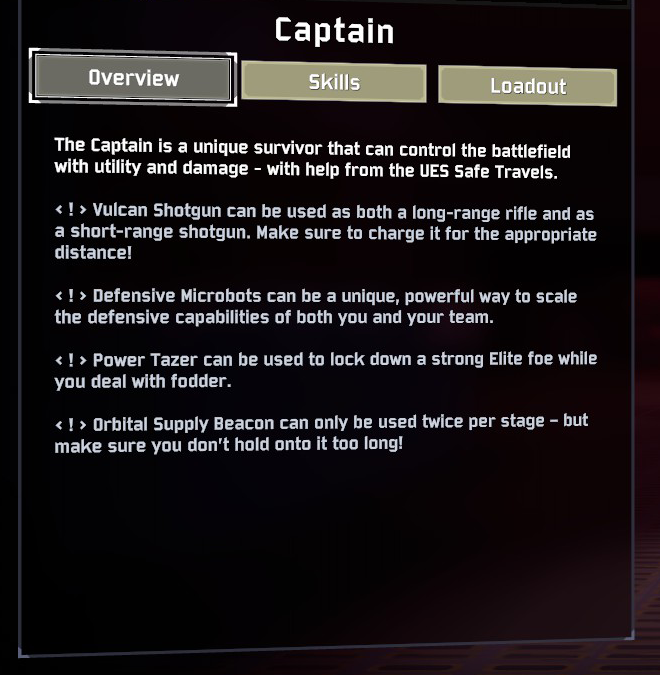Click the phrase 'short-range shotgun'

(146, 233)
